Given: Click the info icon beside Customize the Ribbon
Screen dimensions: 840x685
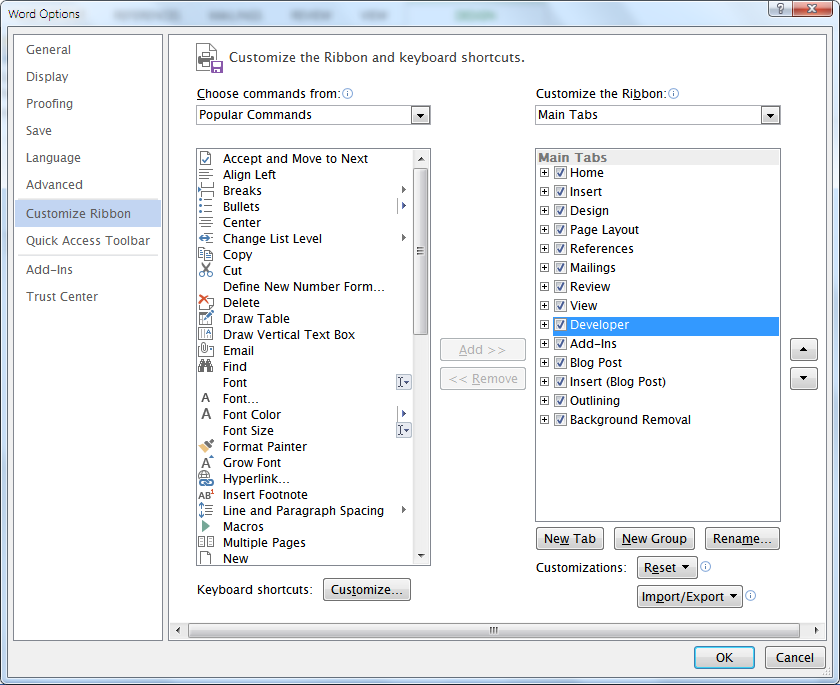Looking at the screenshot, I should point(674,94).
